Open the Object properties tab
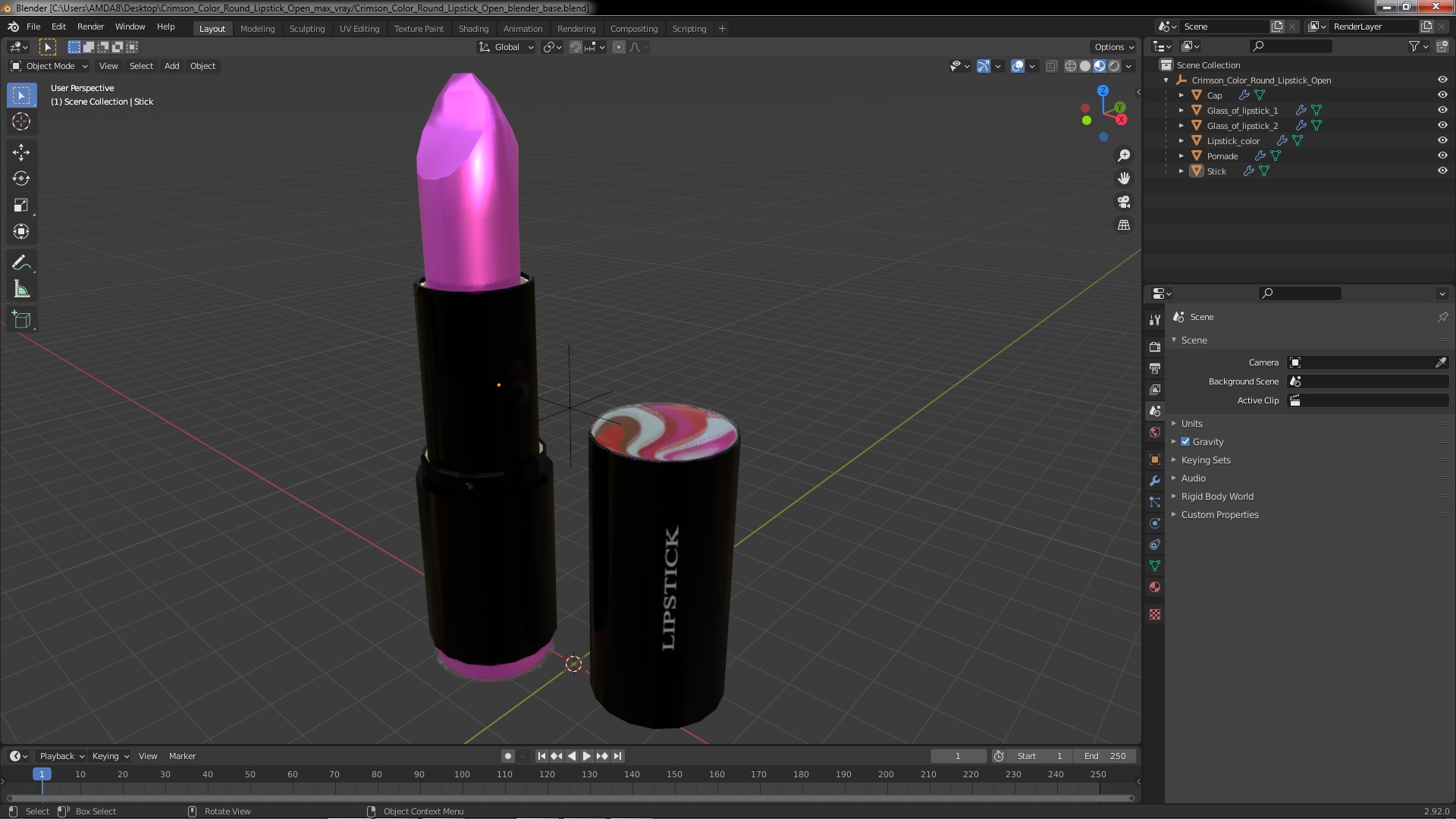 pos(1155,460)
